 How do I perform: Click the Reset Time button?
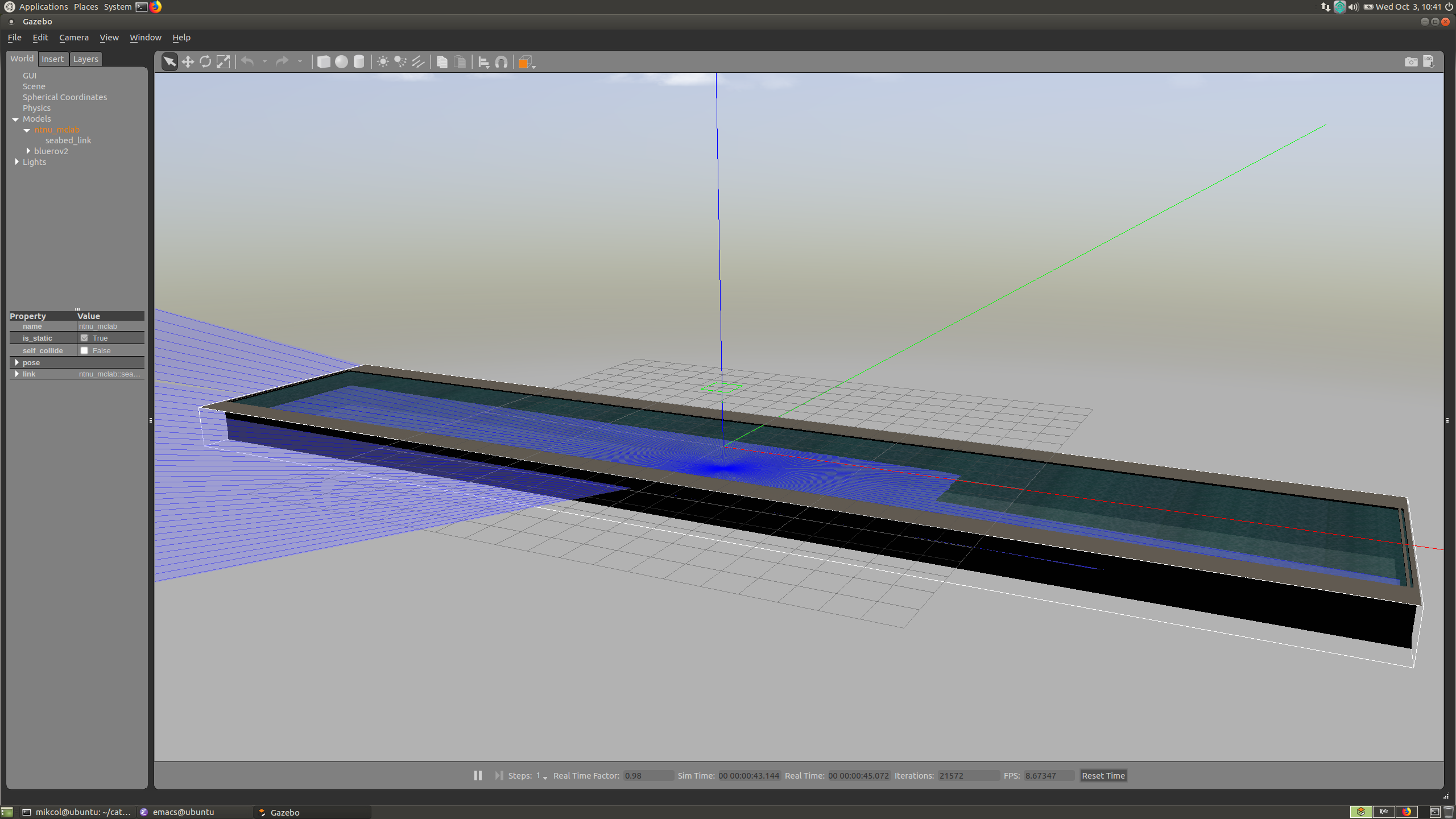tap(1102, 775)
